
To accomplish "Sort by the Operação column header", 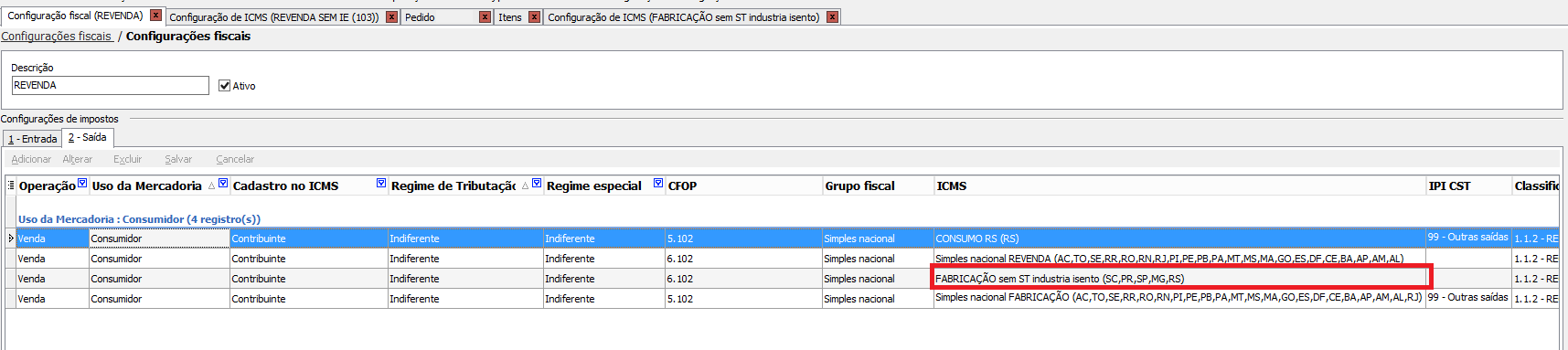I will coord(47,186).
